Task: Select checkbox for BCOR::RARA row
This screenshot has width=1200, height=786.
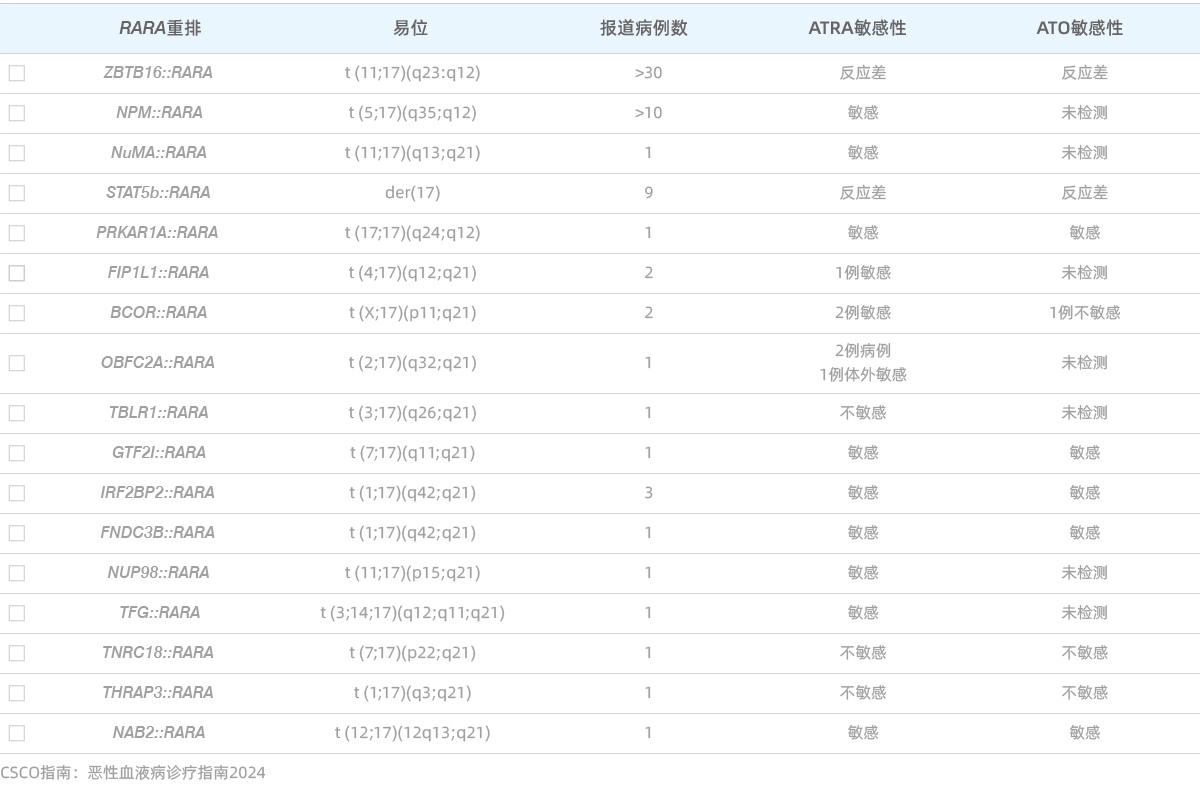Action: tap(17, 313)
